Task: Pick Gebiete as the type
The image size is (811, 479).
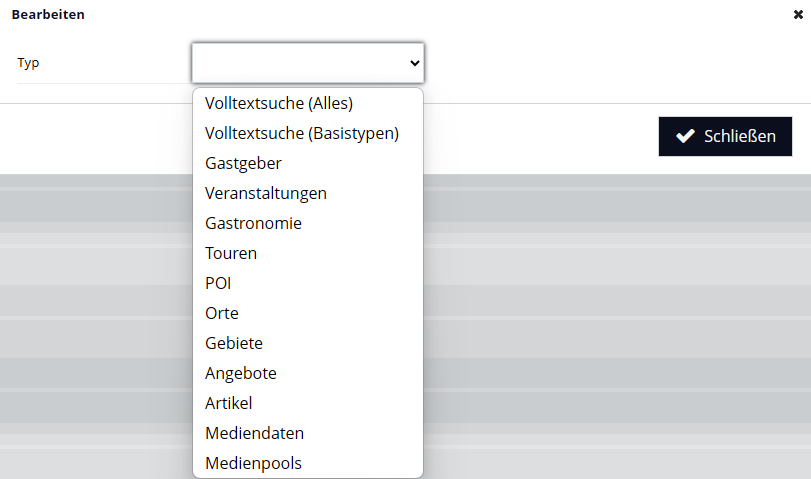Action: tap(234, 343)
